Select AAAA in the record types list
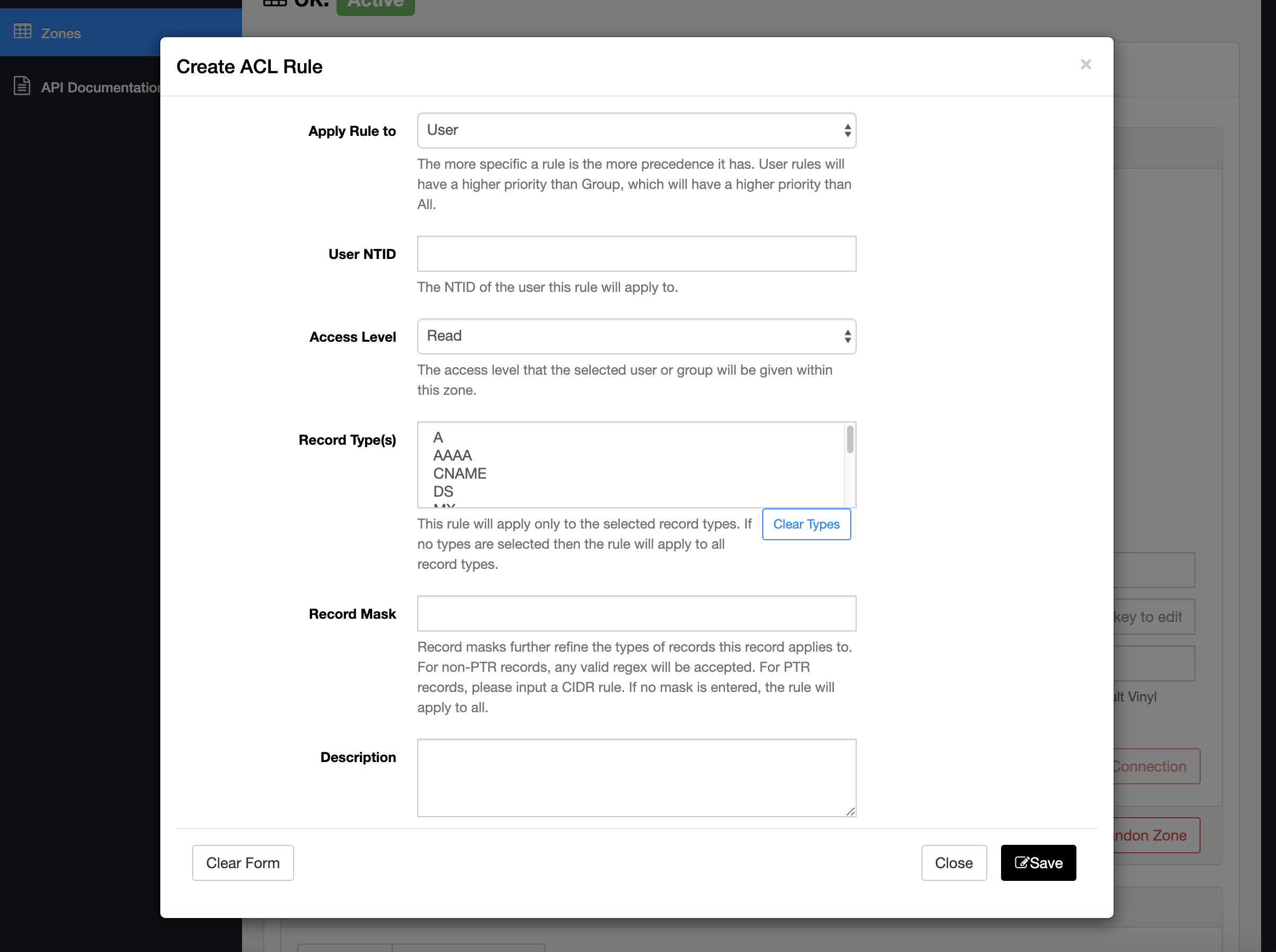Image resolution: width=1276 pixels, height=952 pixels. [452, 455]
